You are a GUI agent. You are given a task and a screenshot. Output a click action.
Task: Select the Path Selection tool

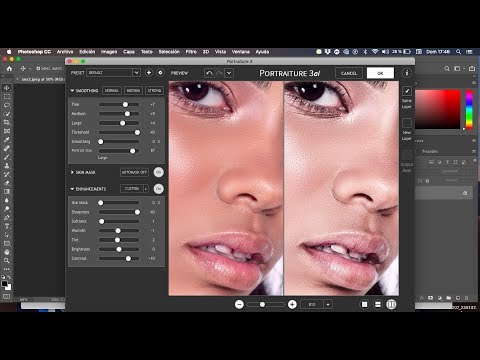point(6,235)
